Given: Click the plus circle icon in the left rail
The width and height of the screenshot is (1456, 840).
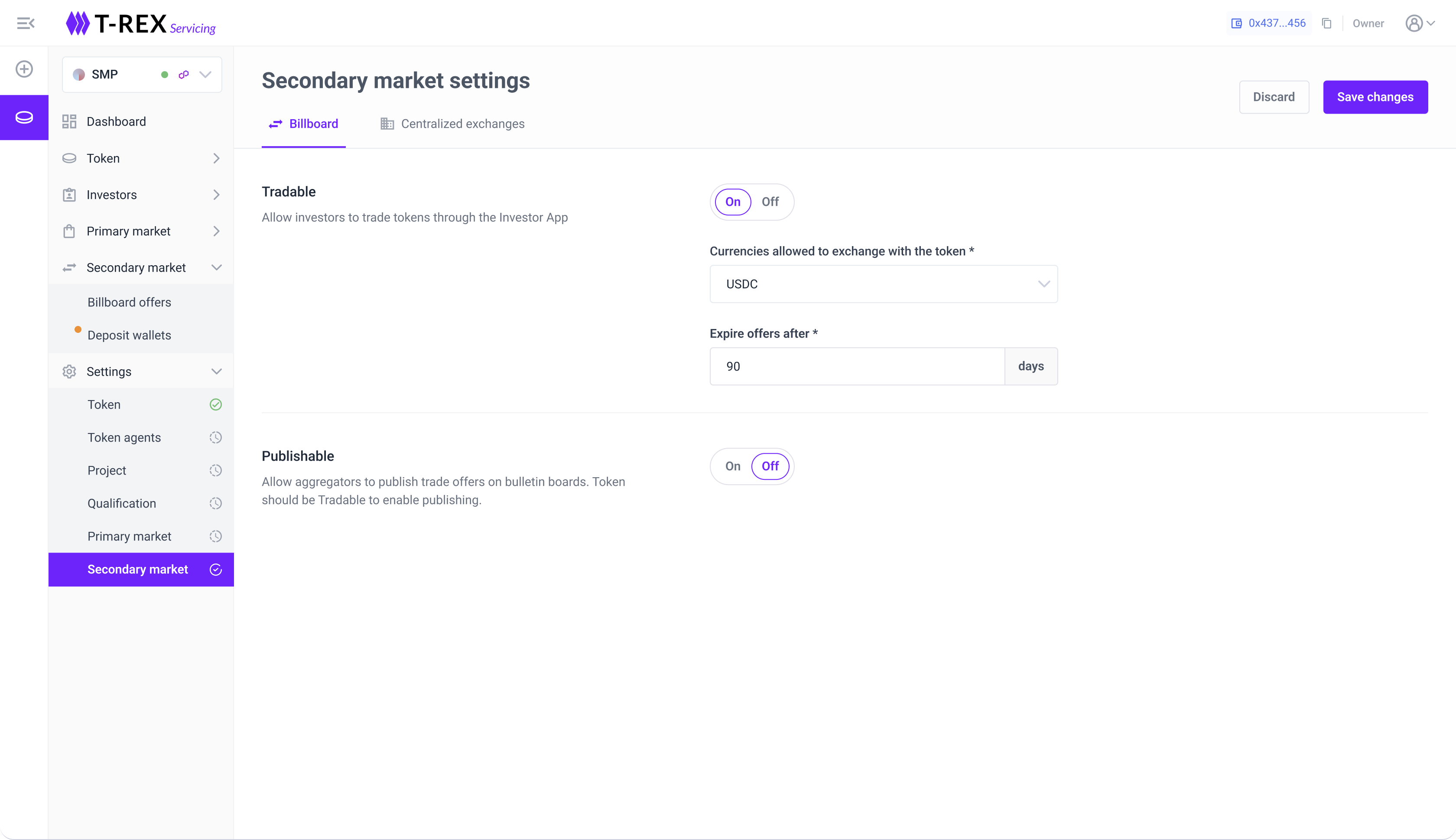Looking at the screenshot, I should 24,69.
